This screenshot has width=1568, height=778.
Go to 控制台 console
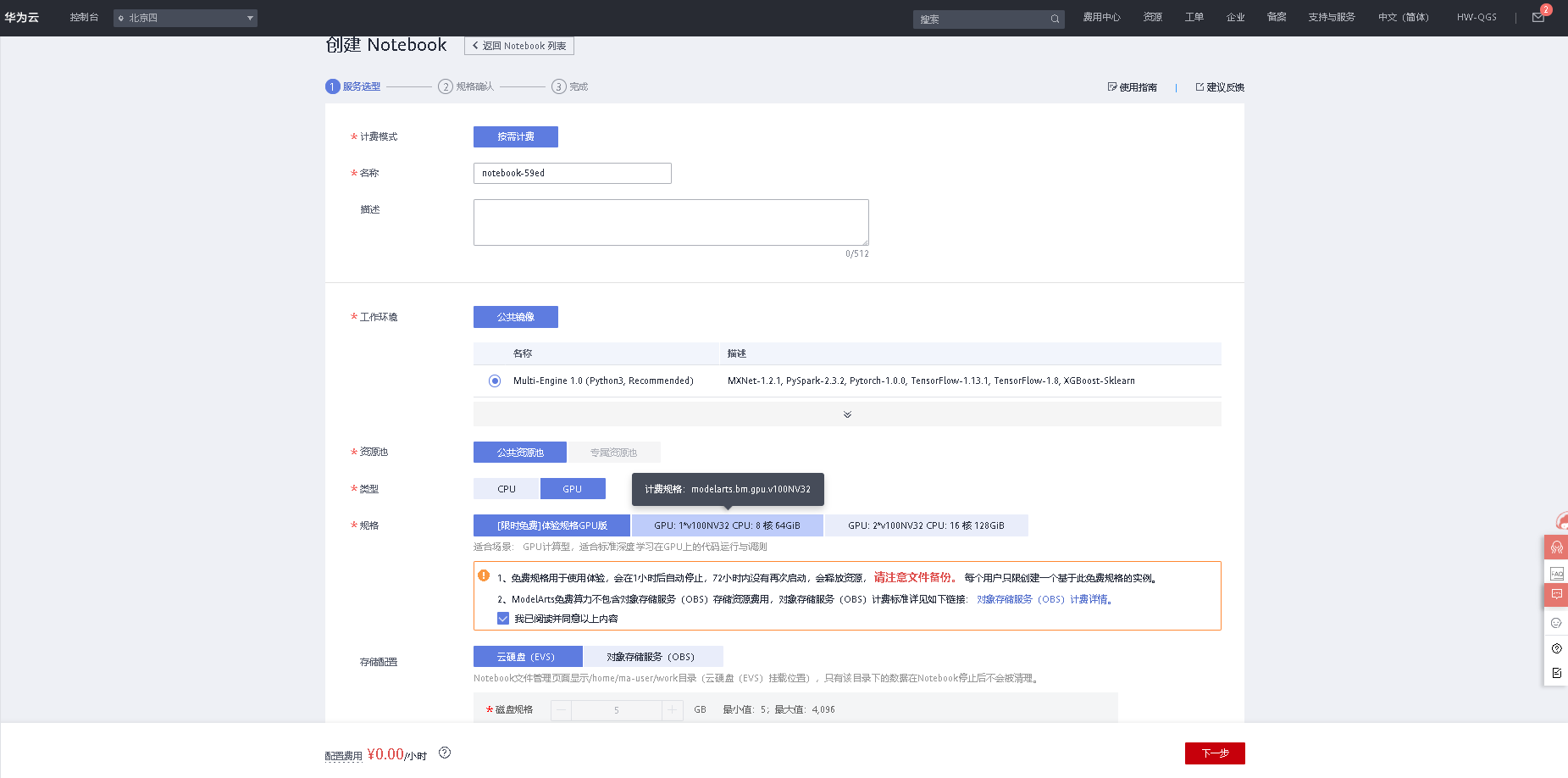[x=84, y=17]
